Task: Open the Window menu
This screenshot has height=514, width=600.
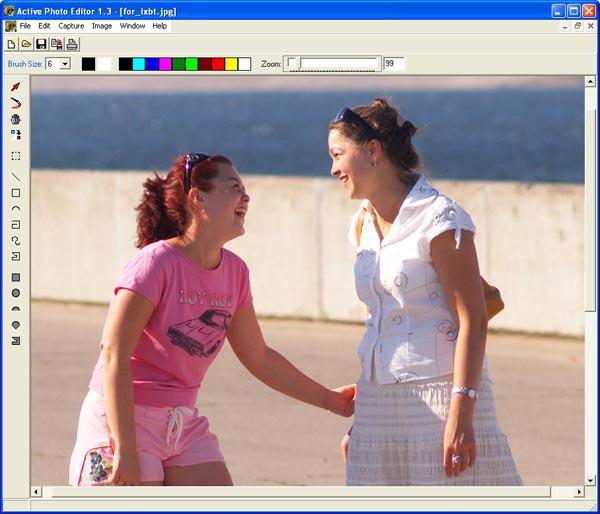Action: 132,26
